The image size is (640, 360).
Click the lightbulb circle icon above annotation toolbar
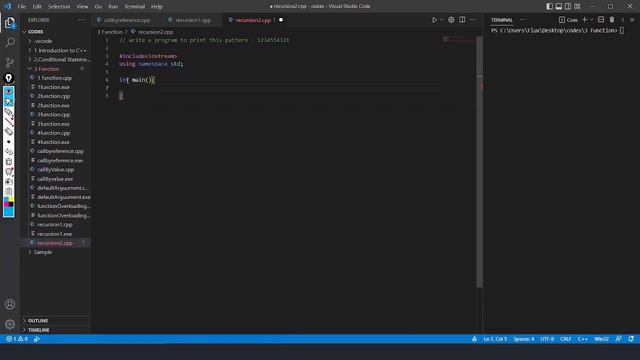point(9,78)
